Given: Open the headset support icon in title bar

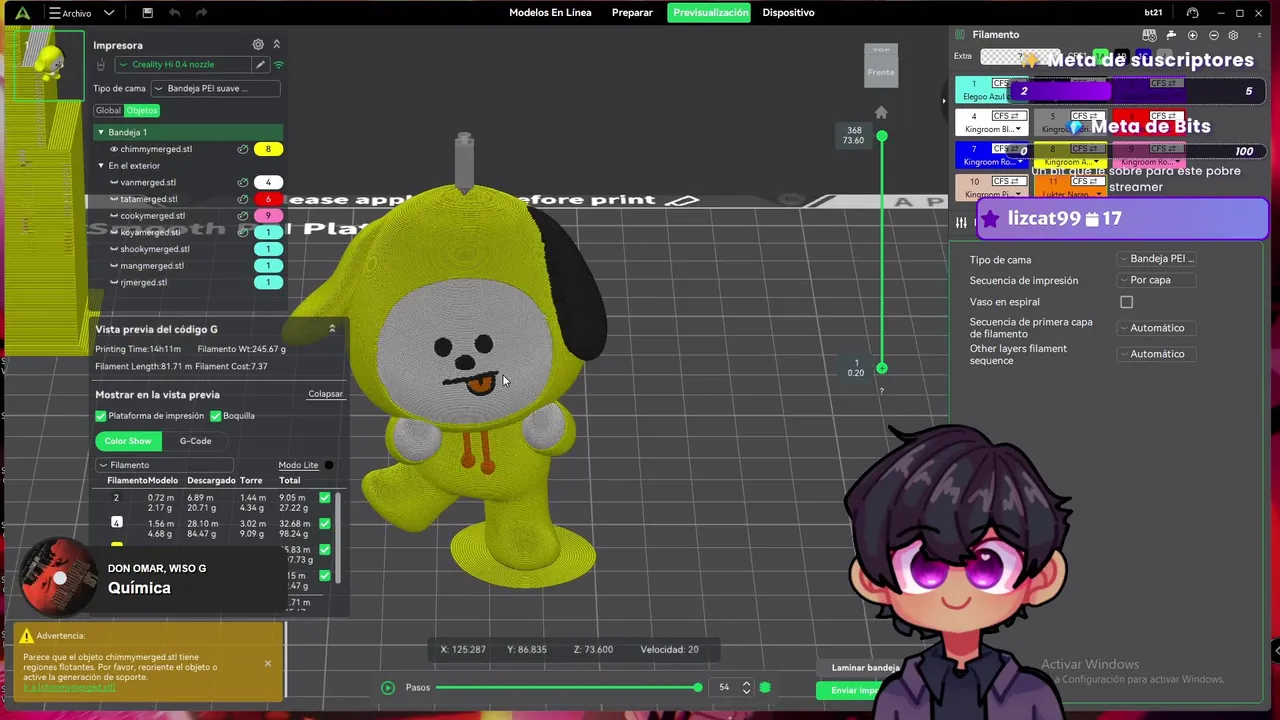Looking at the screenshot, I should coord(1192,13).
